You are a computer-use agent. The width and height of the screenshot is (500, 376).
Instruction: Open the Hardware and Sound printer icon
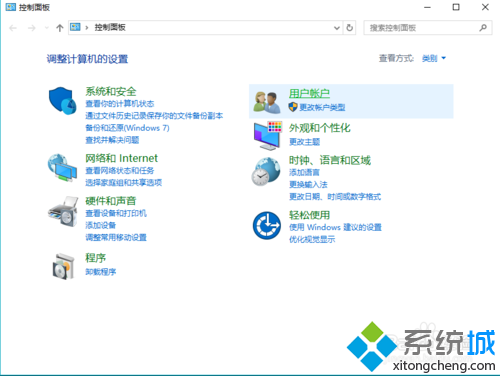tap(63, 212)
